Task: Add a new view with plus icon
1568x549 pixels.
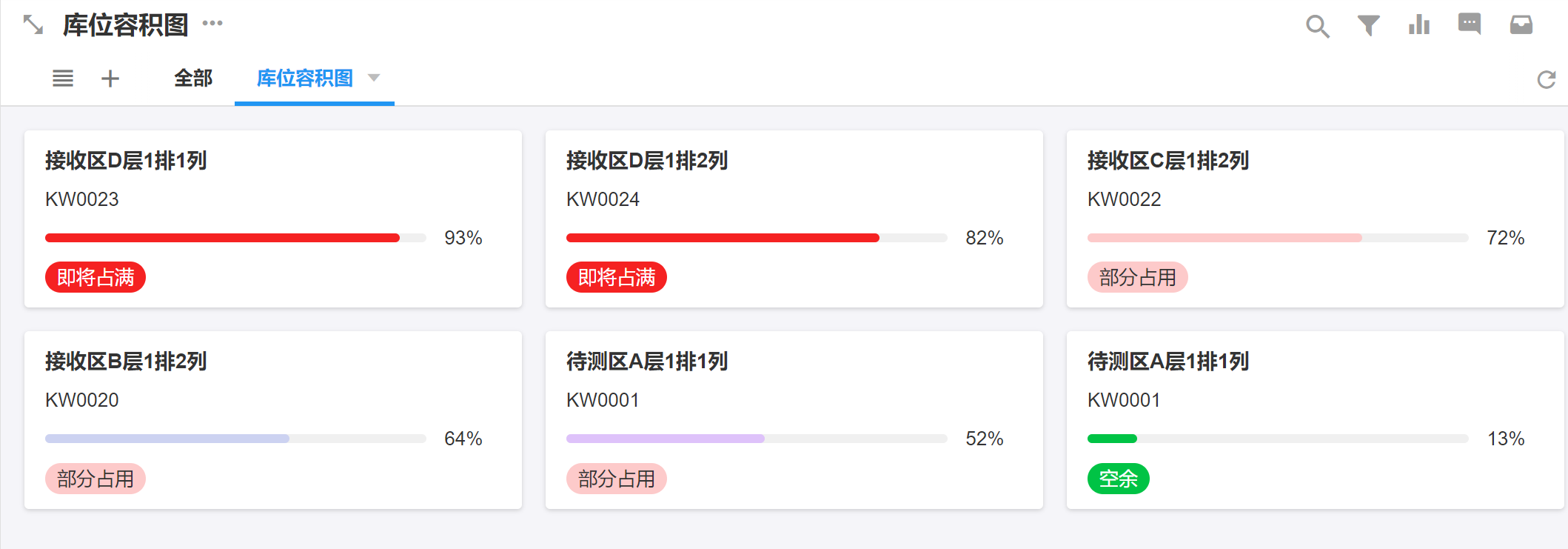Action: [110, 78]
